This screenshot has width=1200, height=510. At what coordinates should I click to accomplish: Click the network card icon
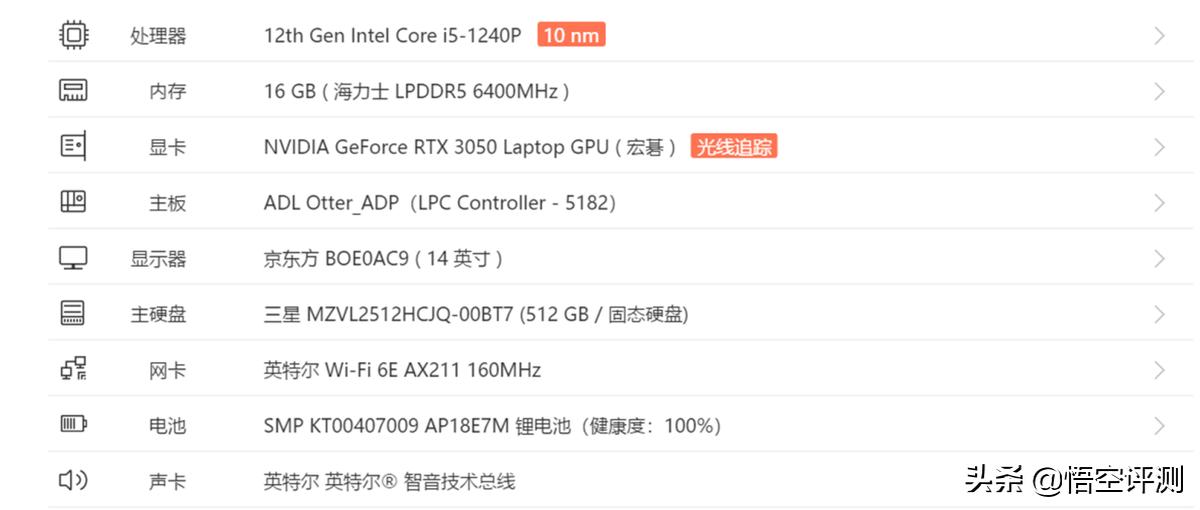pos(73,369)
